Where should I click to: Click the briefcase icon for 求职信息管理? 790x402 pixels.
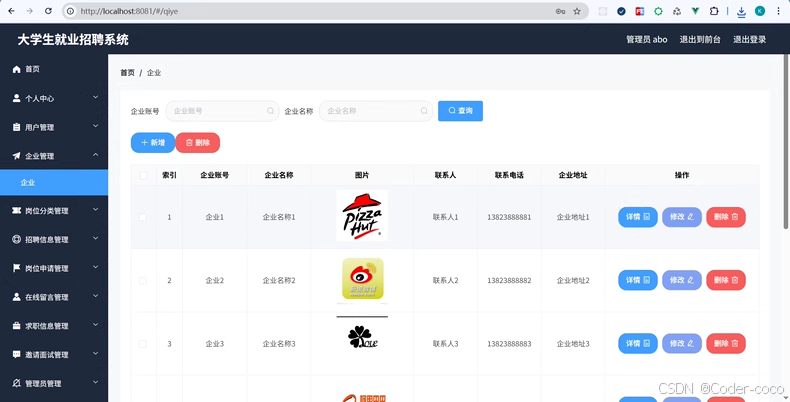(x=17, y=326)
